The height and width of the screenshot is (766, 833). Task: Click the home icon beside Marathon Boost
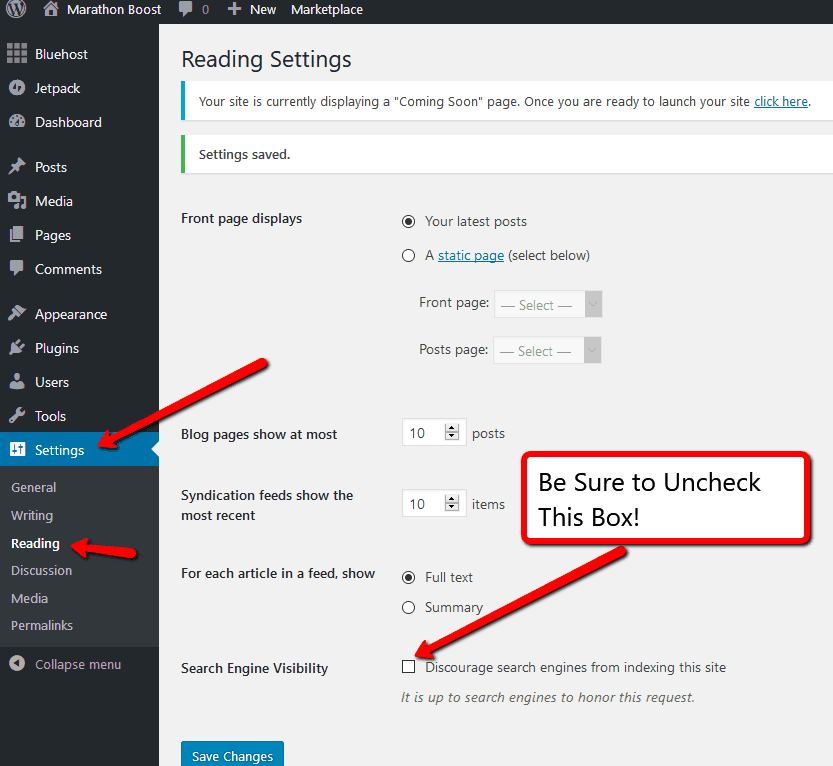51,8
